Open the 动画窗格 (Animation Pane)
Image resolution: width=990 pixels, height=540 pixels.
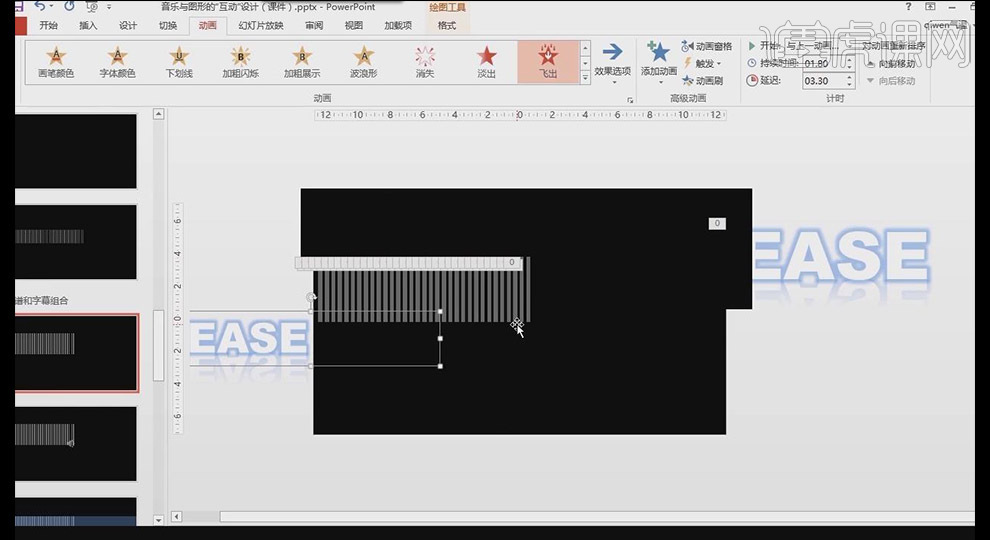point(707,46)
